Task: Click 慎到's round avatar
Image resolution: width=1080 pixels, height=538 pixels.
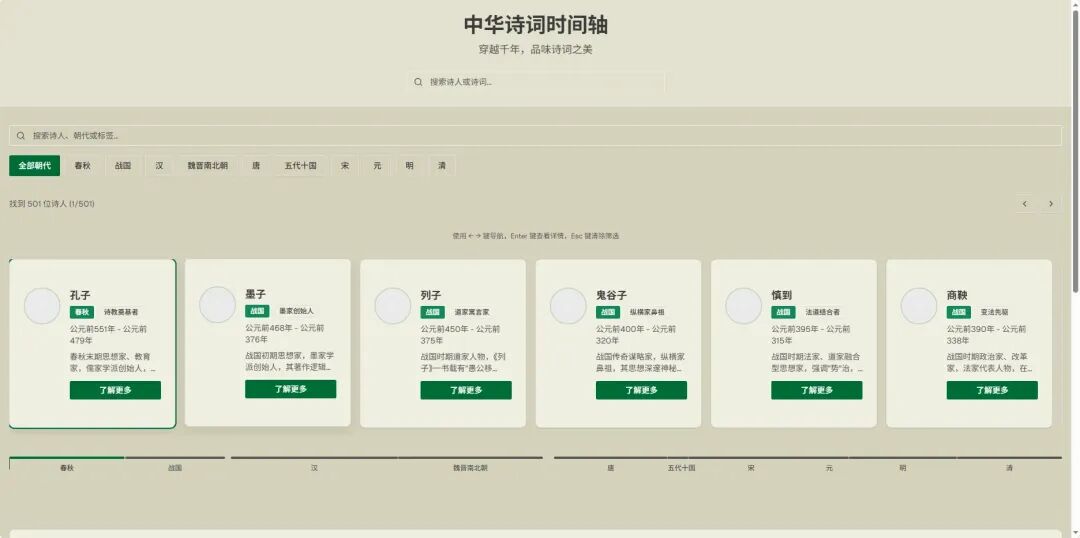Action: tap(744, 306)
